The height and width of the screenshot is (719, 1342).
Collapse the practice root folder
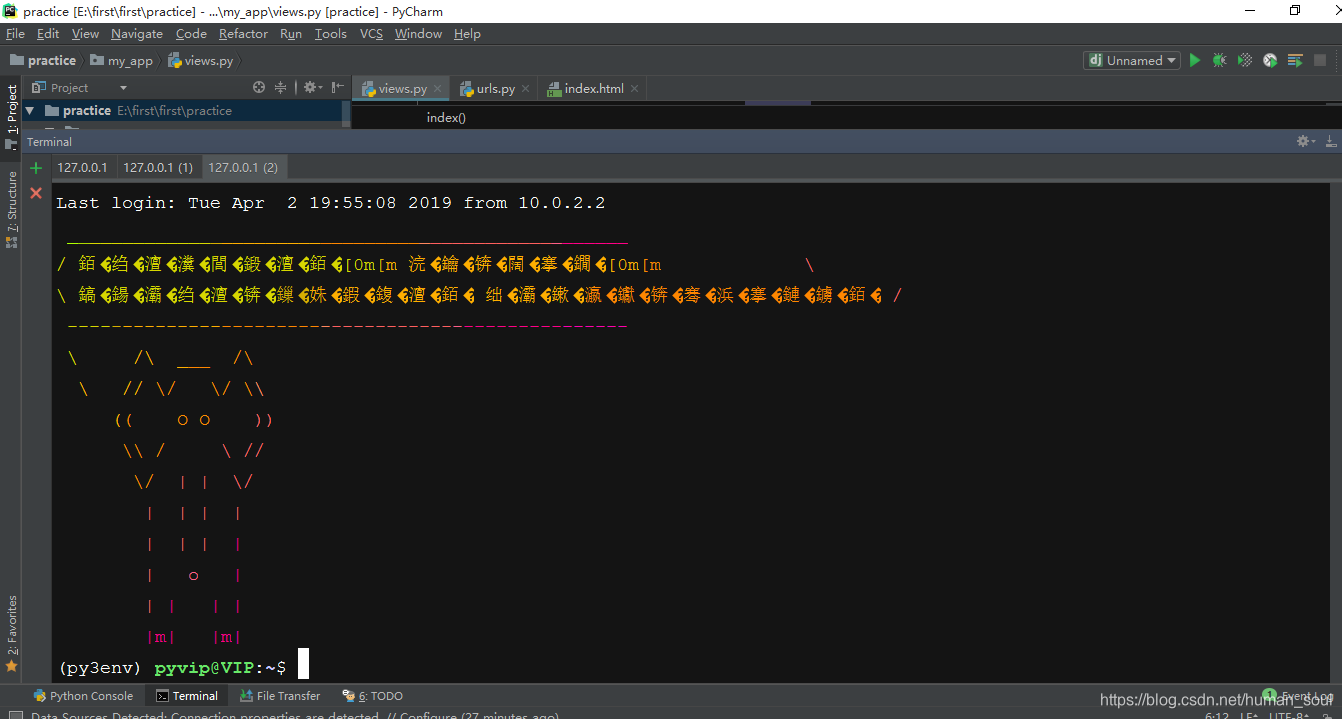click(x=30, y=111)
